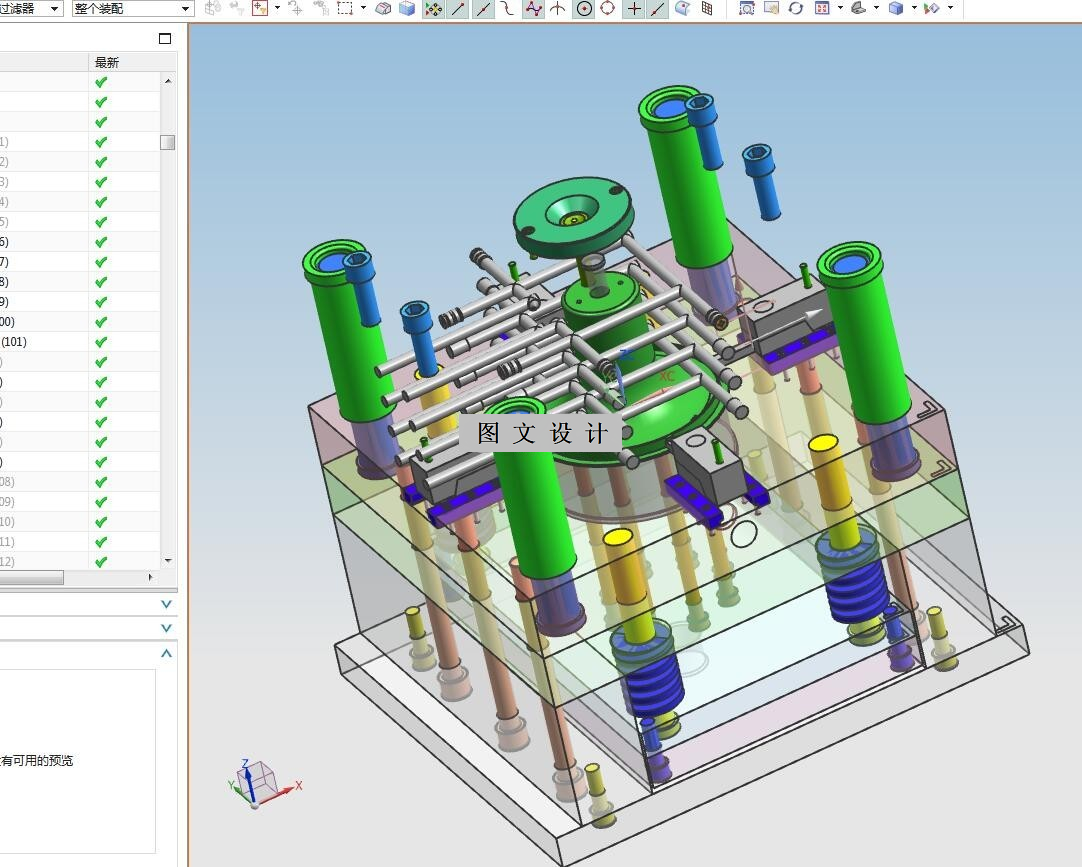Toggle End Point snap
Viewport: 1082px width, 867px height.
click(x=458, y=8)
